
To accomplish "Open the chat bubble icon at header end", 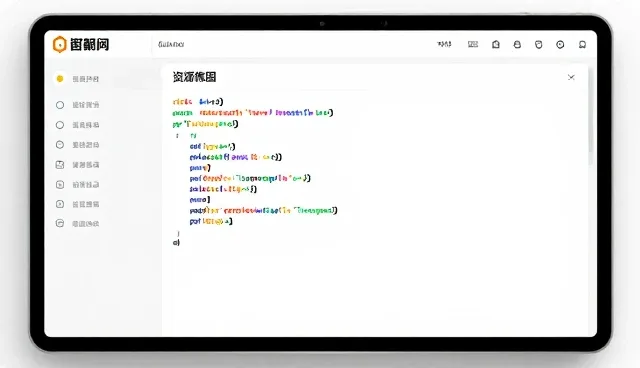I will coord(582,44).
